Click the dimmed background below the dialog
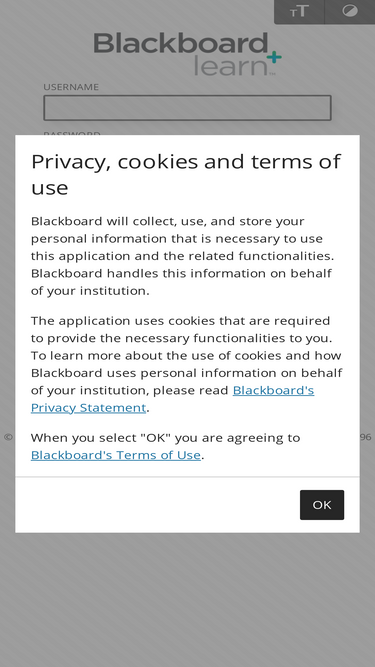Screen dimensions: 375x667 tap(188, 600)
